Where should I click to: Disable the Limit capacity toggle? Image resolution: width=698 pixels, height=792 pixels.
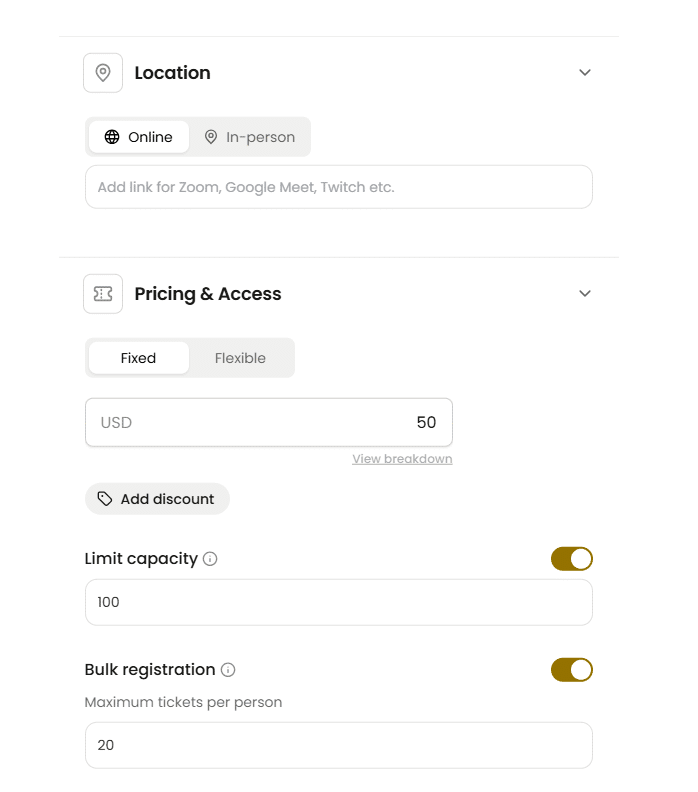point(571,559)
